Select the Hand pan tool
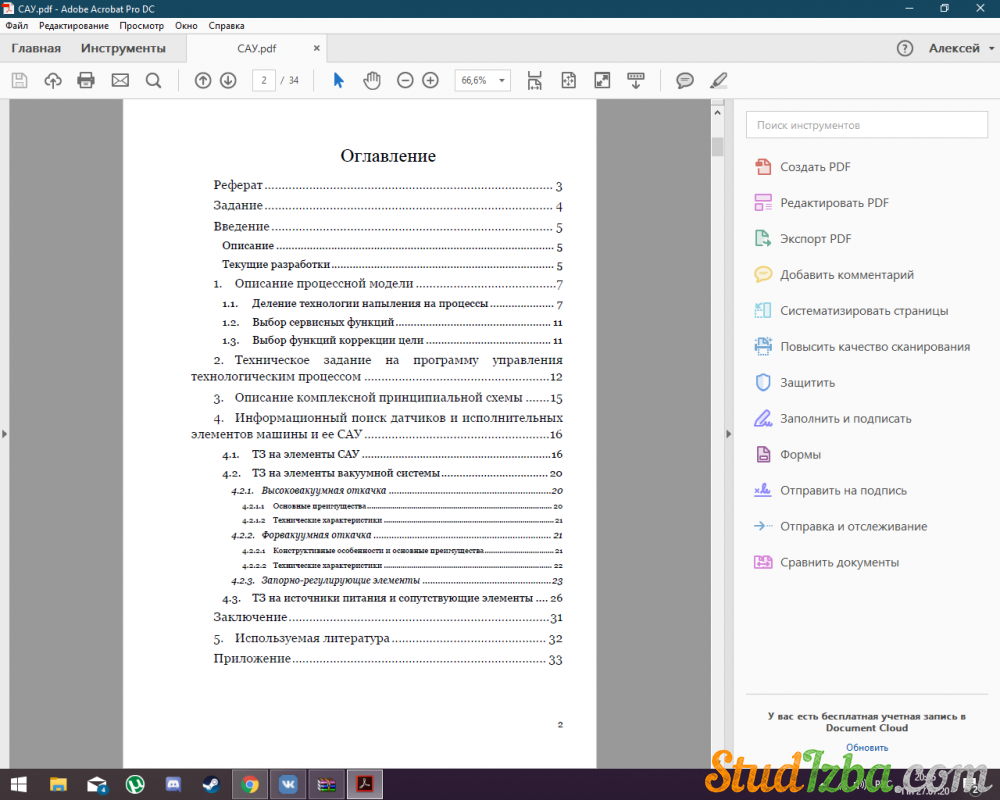Viewport: 1000px width, 800px height. click(x=372, y=80)
